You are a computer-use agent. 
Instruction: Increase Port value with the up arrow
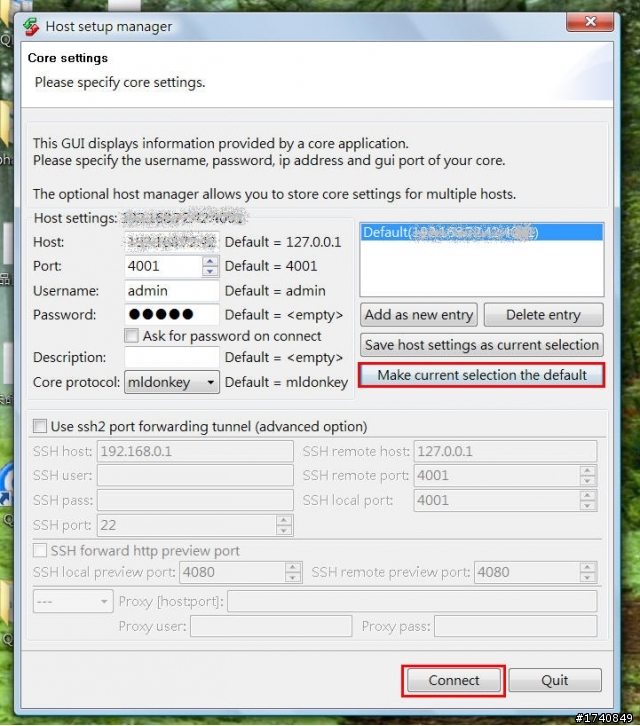click(210, 261)
